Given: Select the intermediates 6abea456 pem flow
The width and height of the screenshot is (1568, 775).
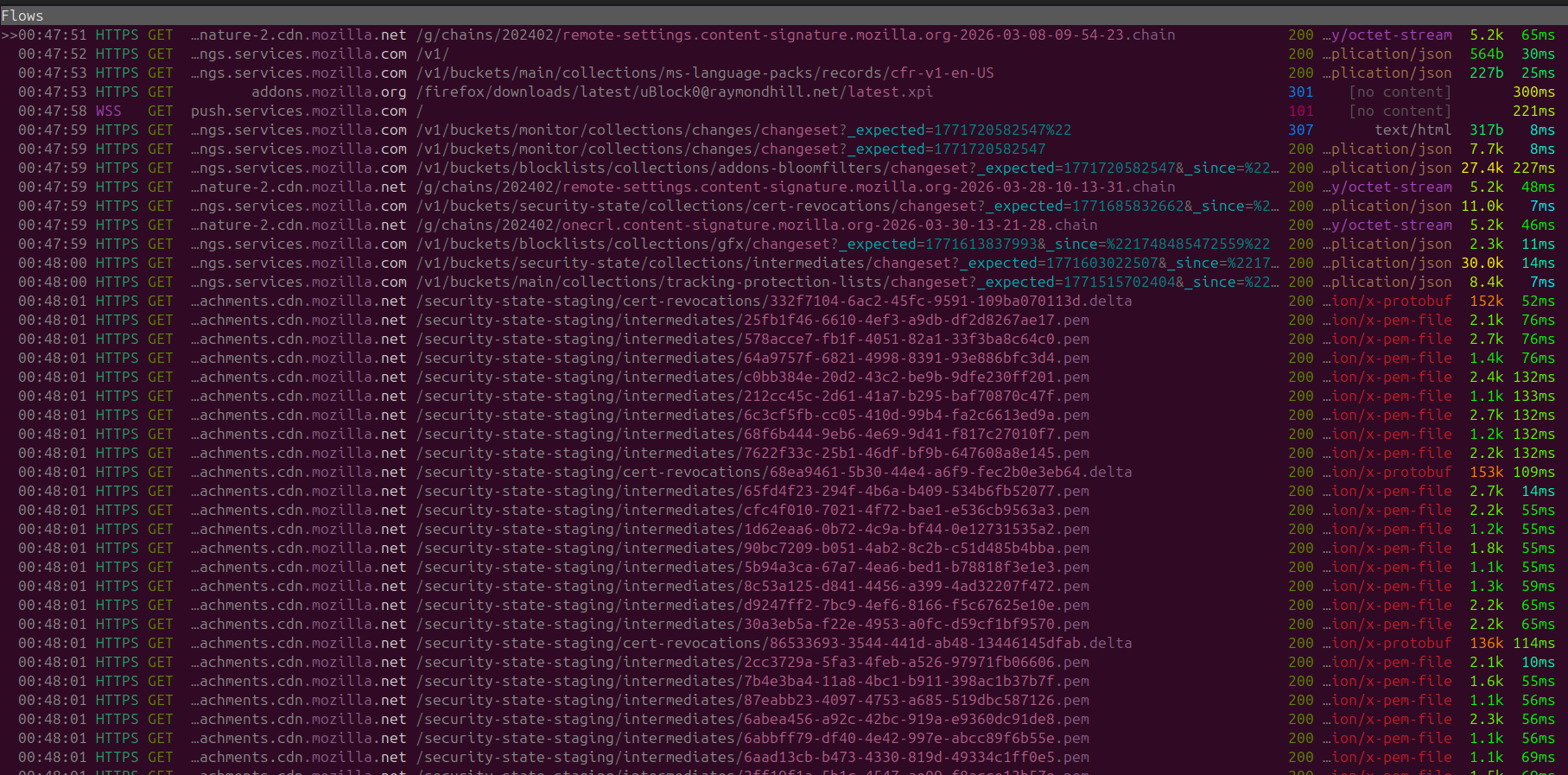Looking at the screenshot, I should (x=784, y=719).
